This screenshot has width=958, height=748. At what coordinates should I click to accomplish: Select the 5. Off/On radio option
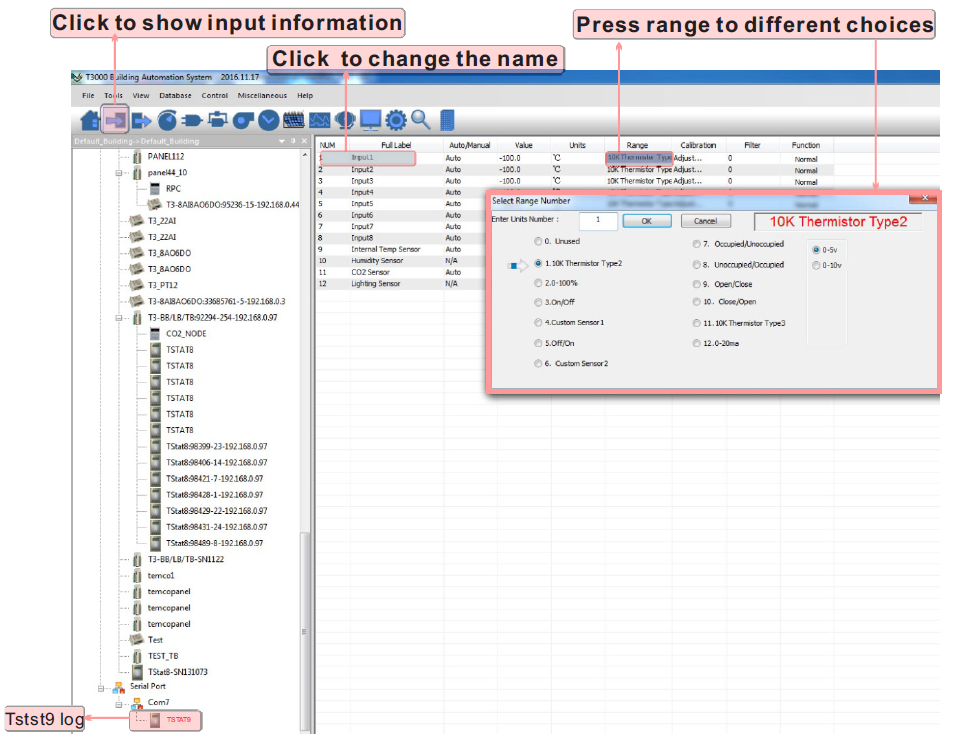coord(538,343)
